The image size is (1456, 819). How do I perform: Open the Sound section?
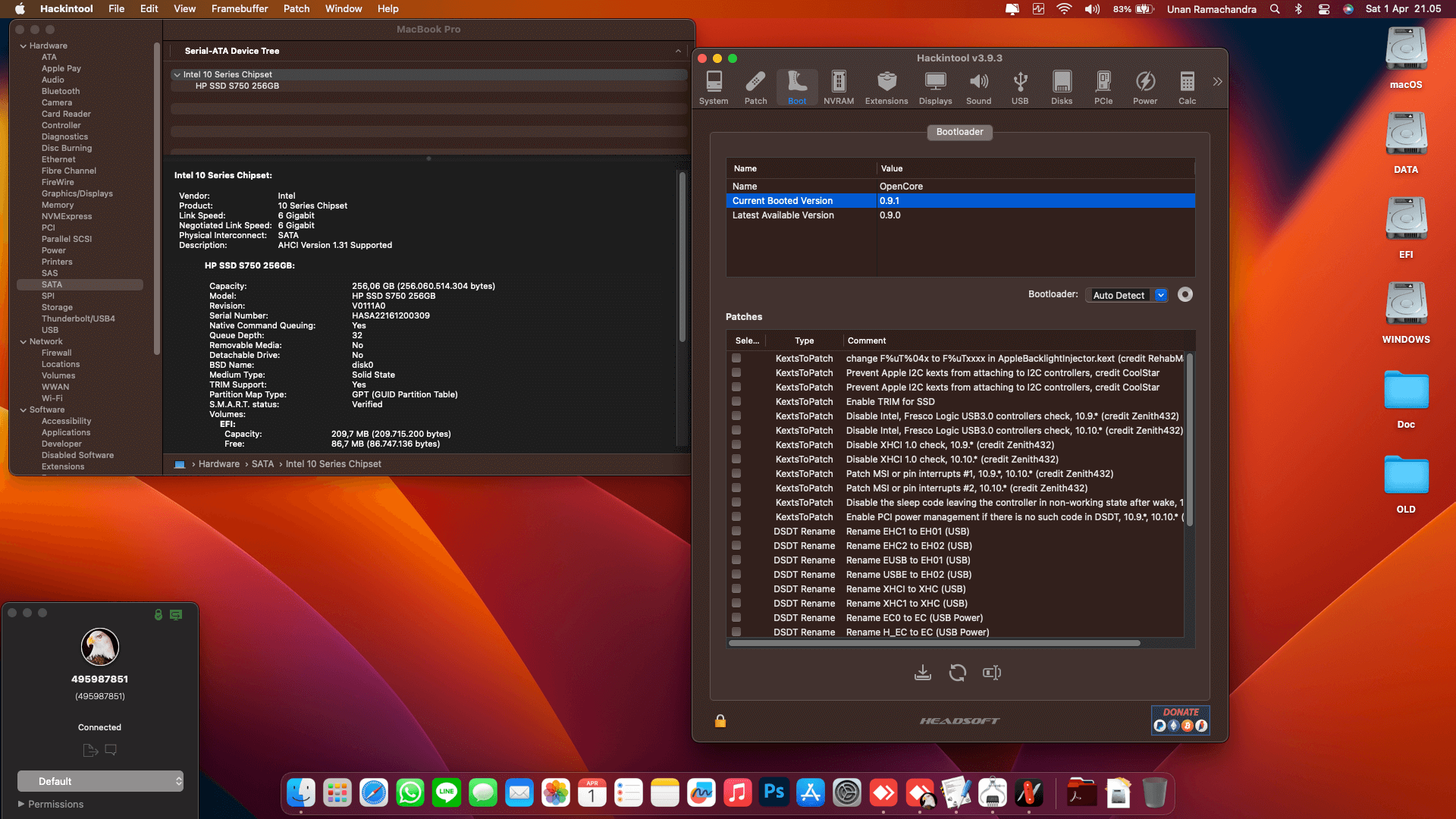pos(978,85)
